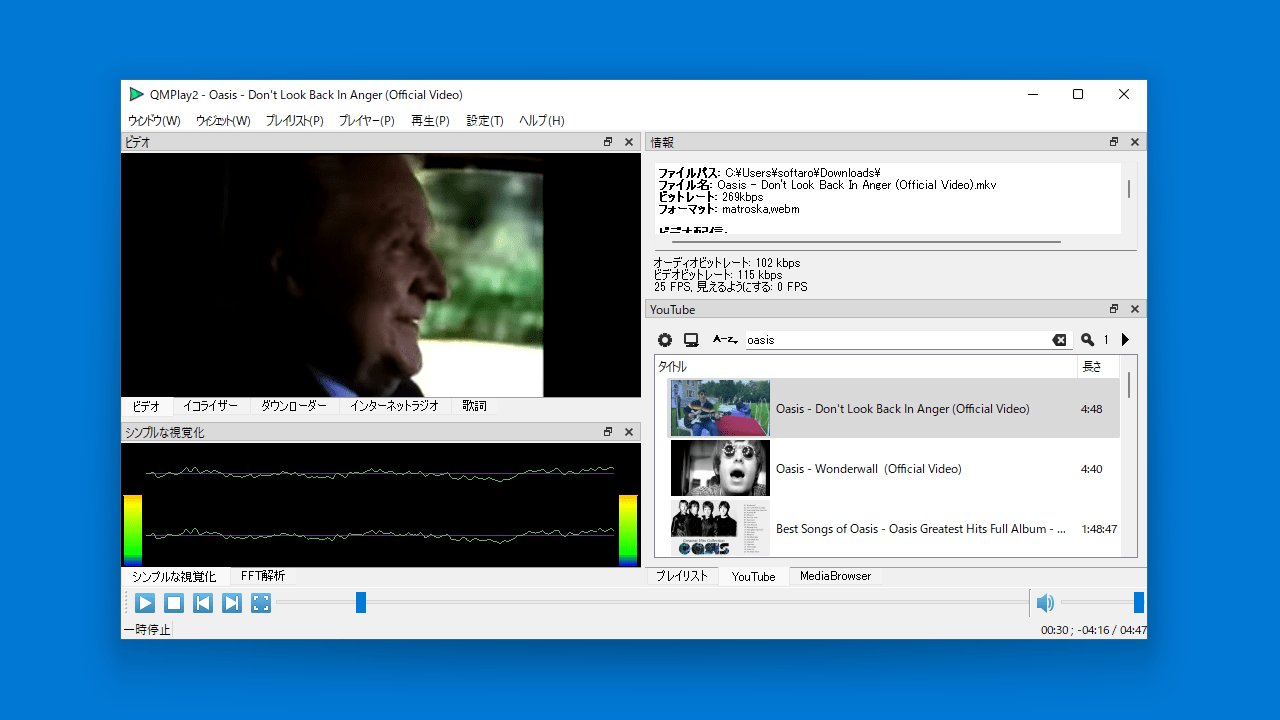Viewport: 1280px width, 720px height.
Task: Sort by タイトル column header
Action: coord(866,367)
